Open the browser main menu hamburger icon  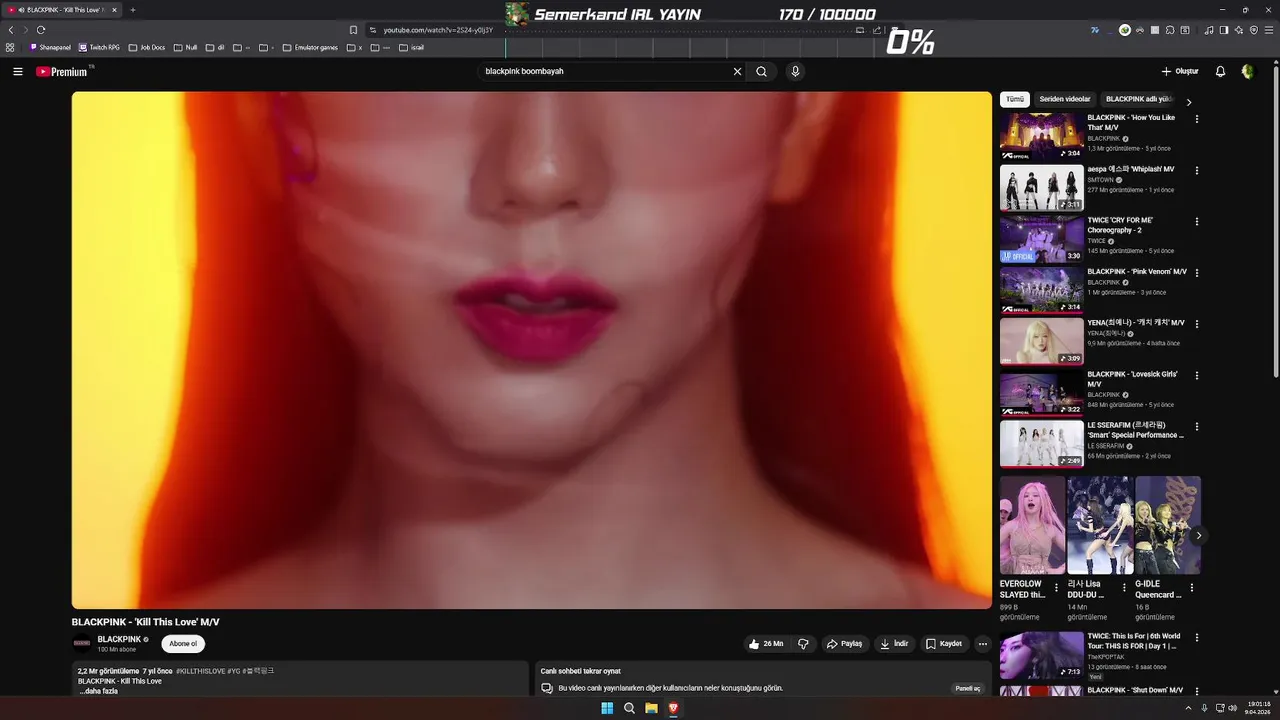click(x=1269, y=30)
